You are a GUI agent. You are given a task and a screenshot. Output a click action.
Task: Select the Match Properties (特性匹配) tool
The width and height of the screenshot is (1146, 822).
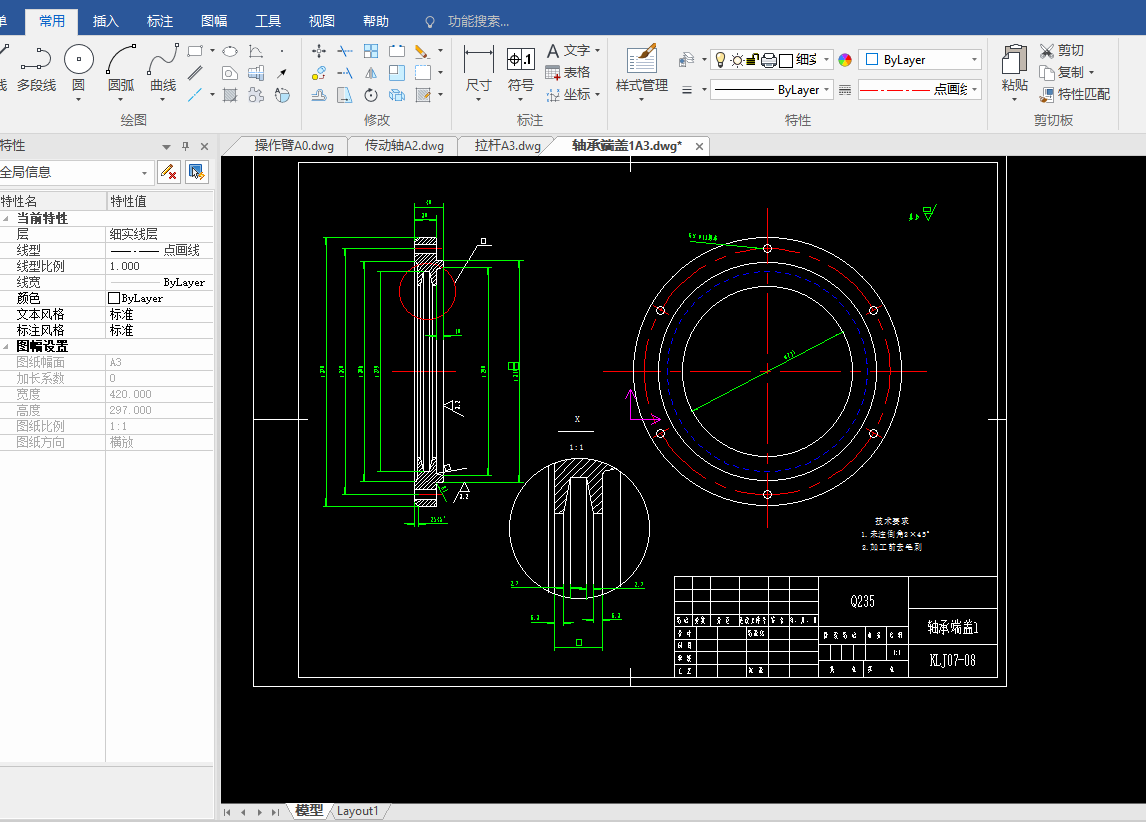pyautogui.click(x=1074, y=94)
